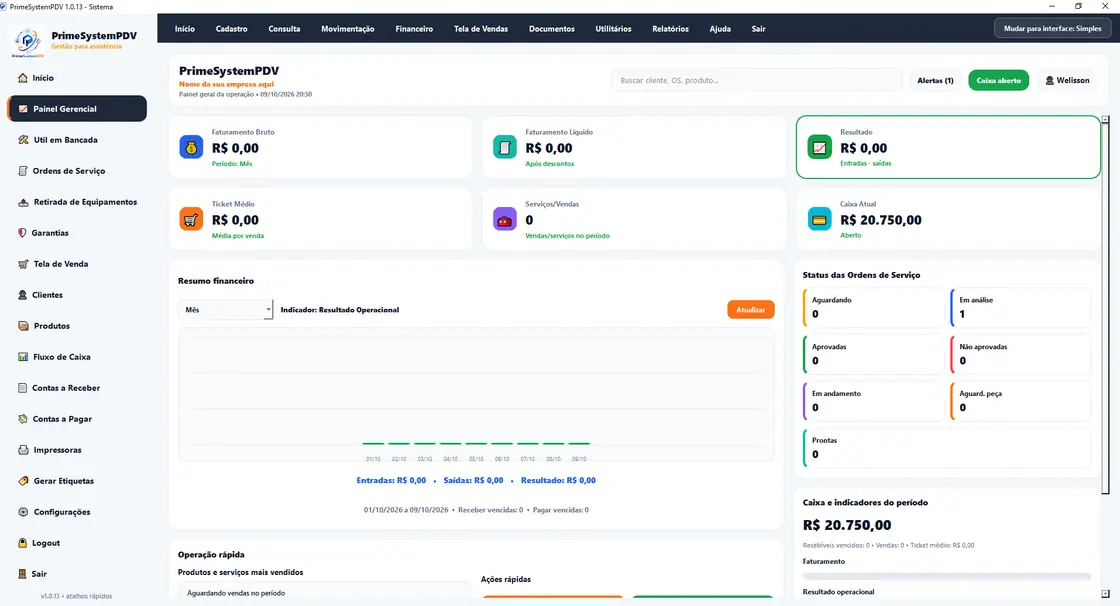Open the Fluxo de Caixa chart icon
The width and height of the screenshot is (1120, 606).
tap(23, 357)
